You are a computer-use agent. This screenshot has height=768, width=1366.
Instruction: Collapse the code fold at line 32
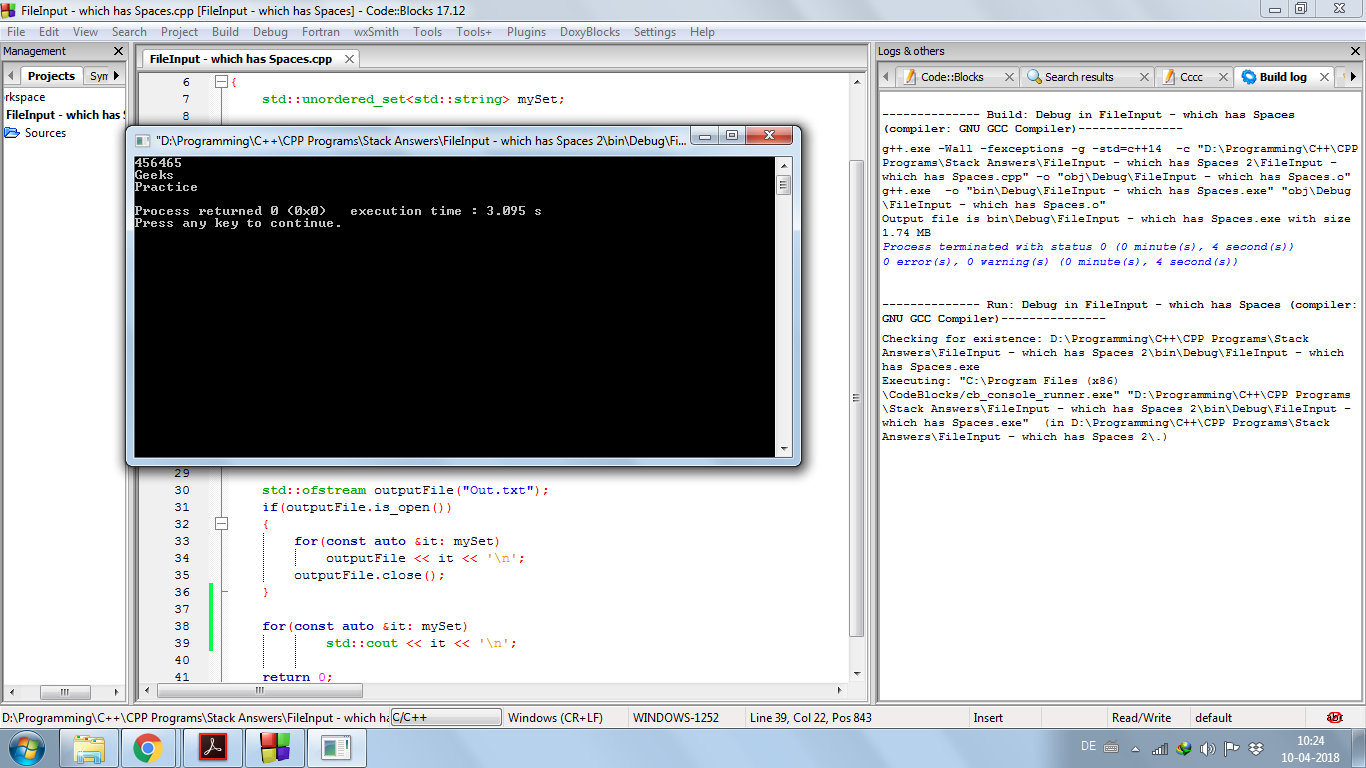(221, 524)
